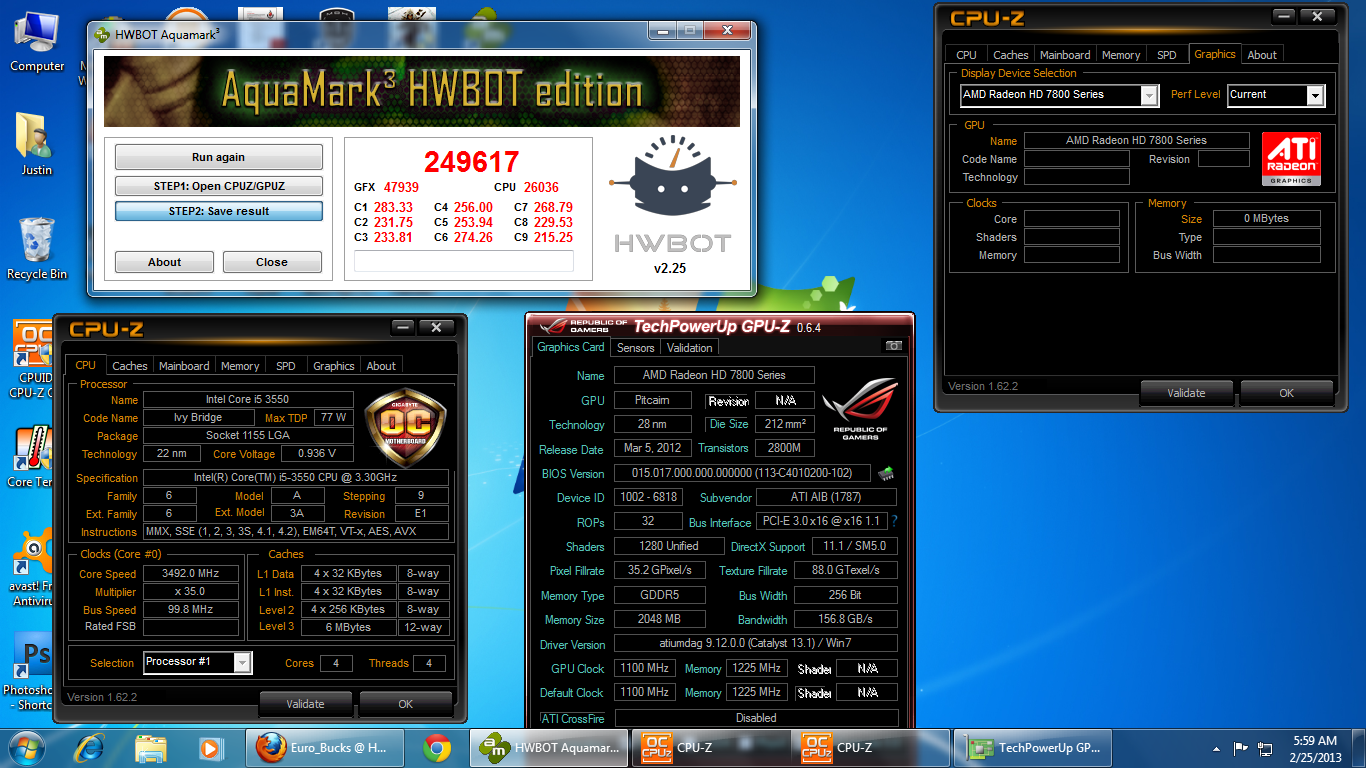Click the ATI Radeon logo in CPU-Z Graphics
1366x768 pixels.
tap(1291, 158)
